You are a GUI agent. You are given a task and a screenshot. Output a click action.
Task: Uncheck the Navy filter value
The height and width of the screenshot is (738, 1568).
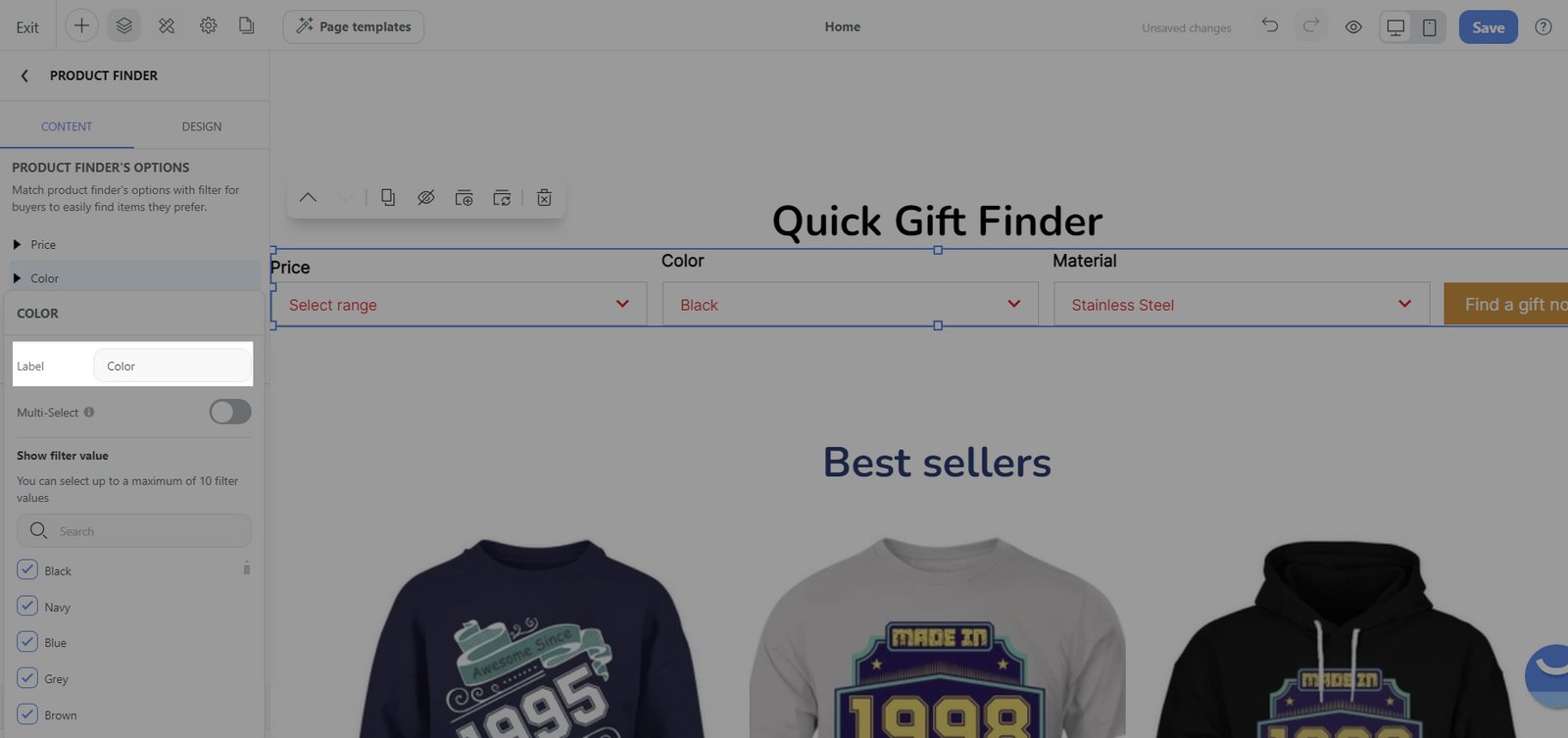tap(27, 606)
